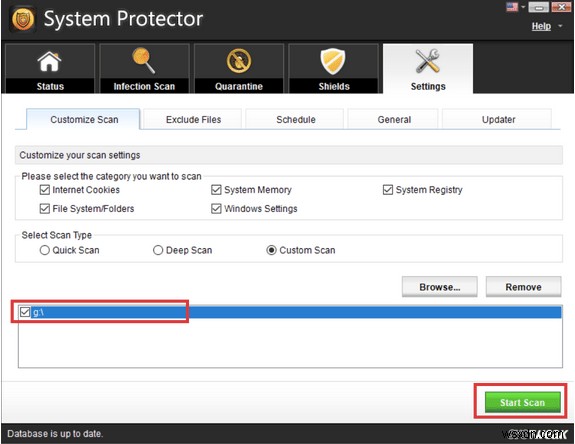Click the 'Customize your scan settings' header
Image resolution: width=575 pixels, height=444 pixels.
pos(80,155)
